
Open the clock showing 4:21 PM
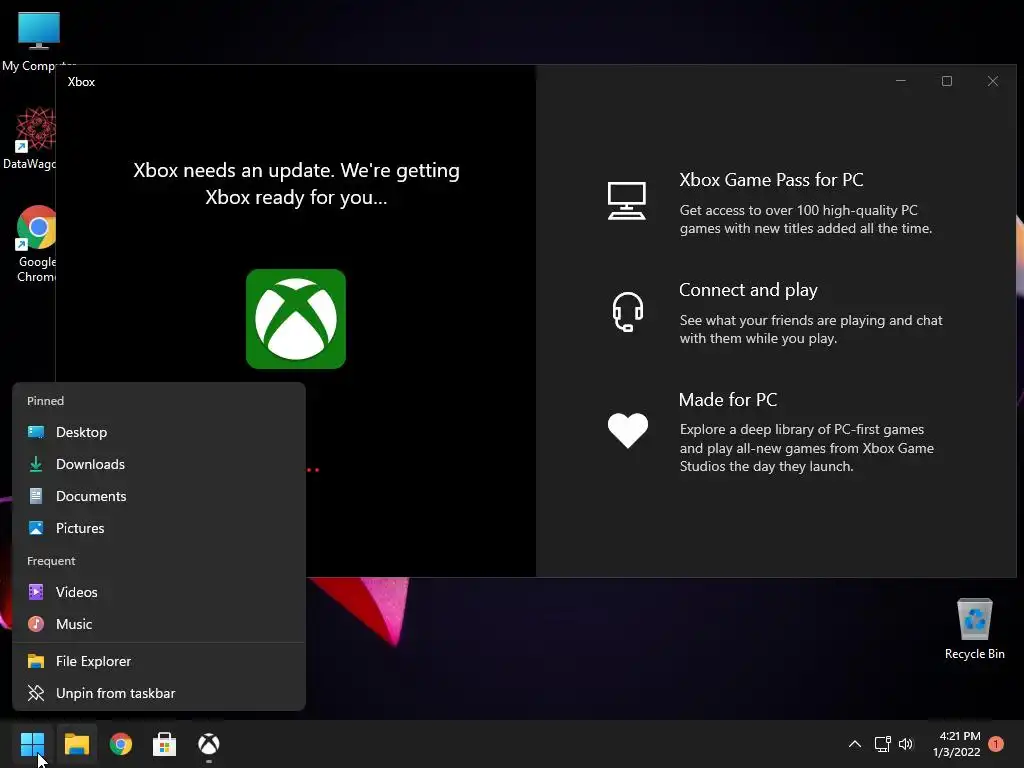[957, 744]
